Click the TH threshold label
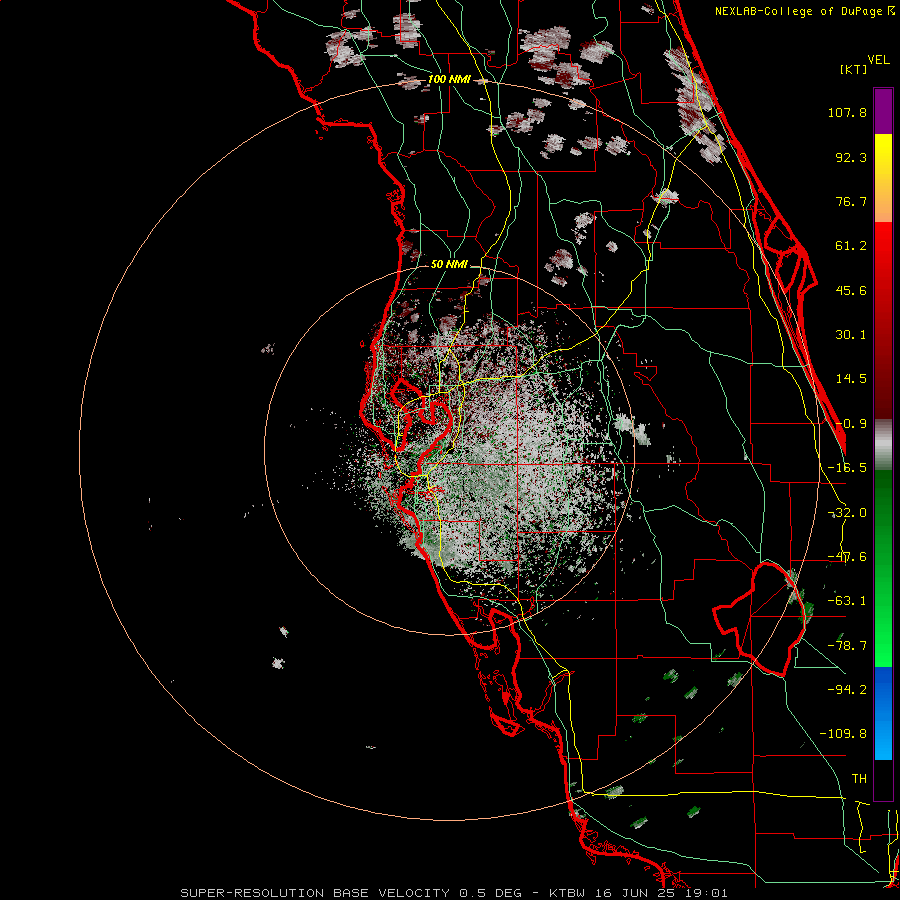Image resolution: width=900 pixels, height=900 pixels. click(x=859, y=778)
